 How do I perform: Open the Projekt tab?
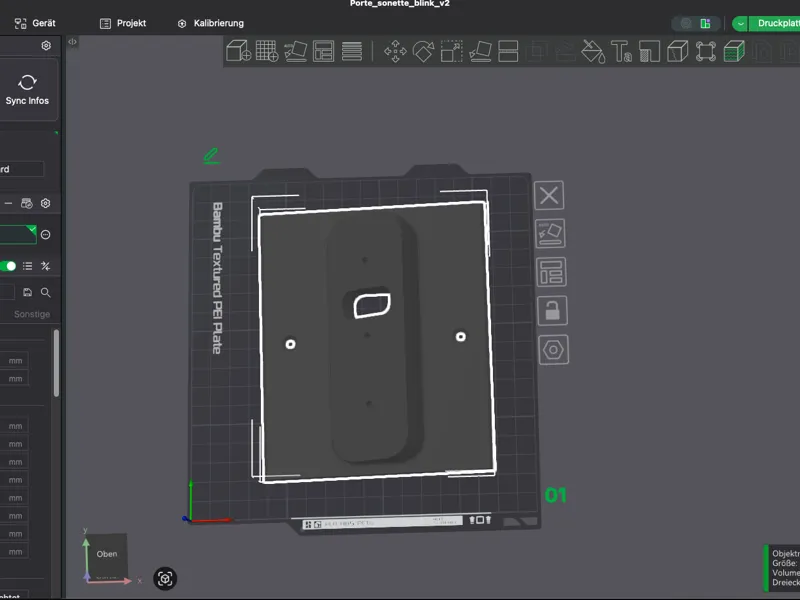[x=123, y=23]
